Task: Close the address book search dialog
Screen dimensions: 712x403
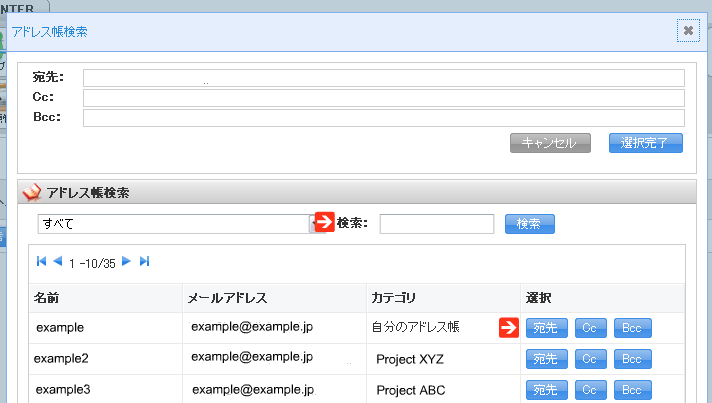Action: [x=688, y=30]
